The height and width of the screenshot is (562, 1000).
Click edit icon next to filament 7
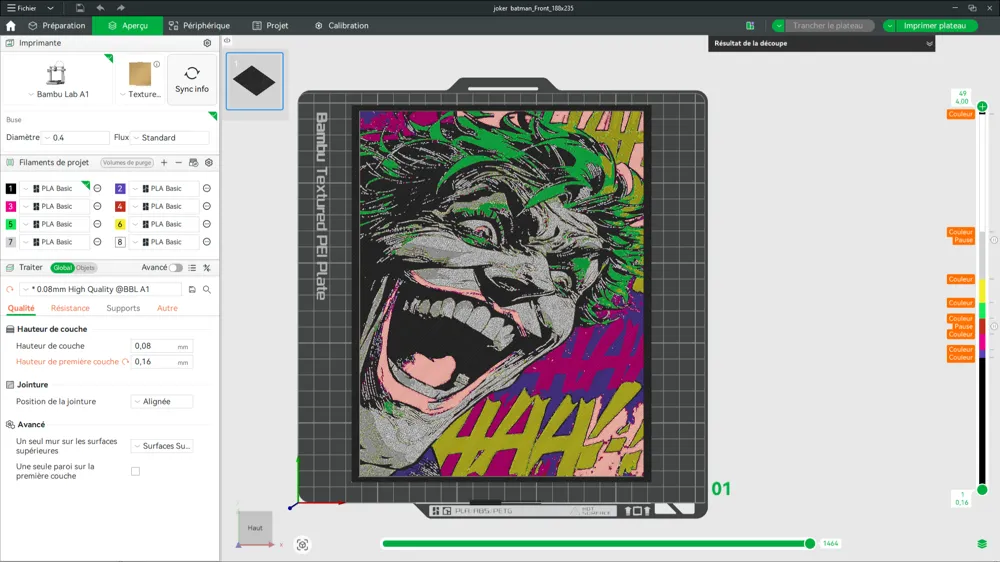(98, 242)
